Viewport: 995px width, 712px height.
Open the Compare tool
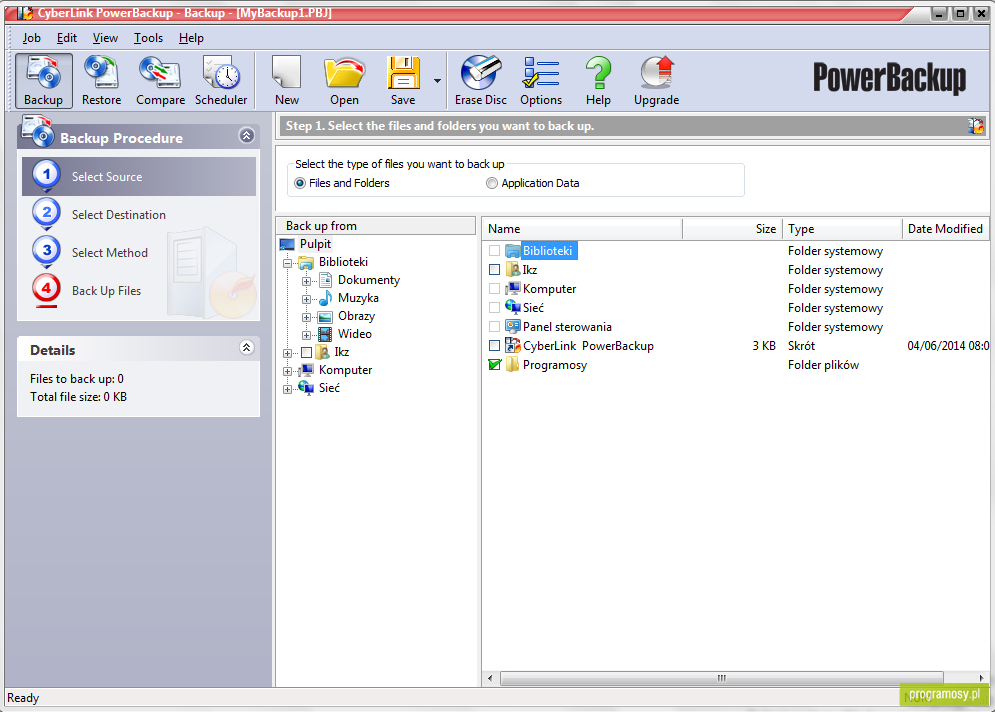coord(161,81)
